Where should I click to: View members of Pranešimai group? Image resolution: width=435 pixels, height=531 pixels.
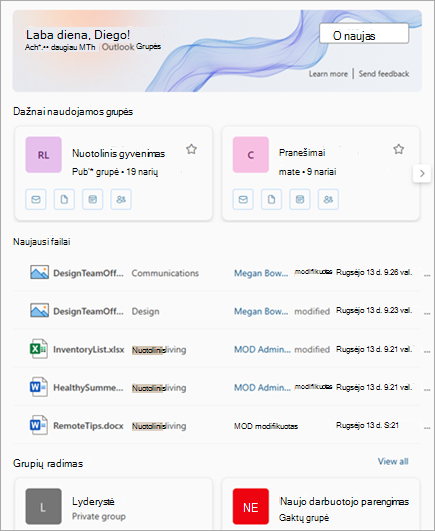(328, 199)
